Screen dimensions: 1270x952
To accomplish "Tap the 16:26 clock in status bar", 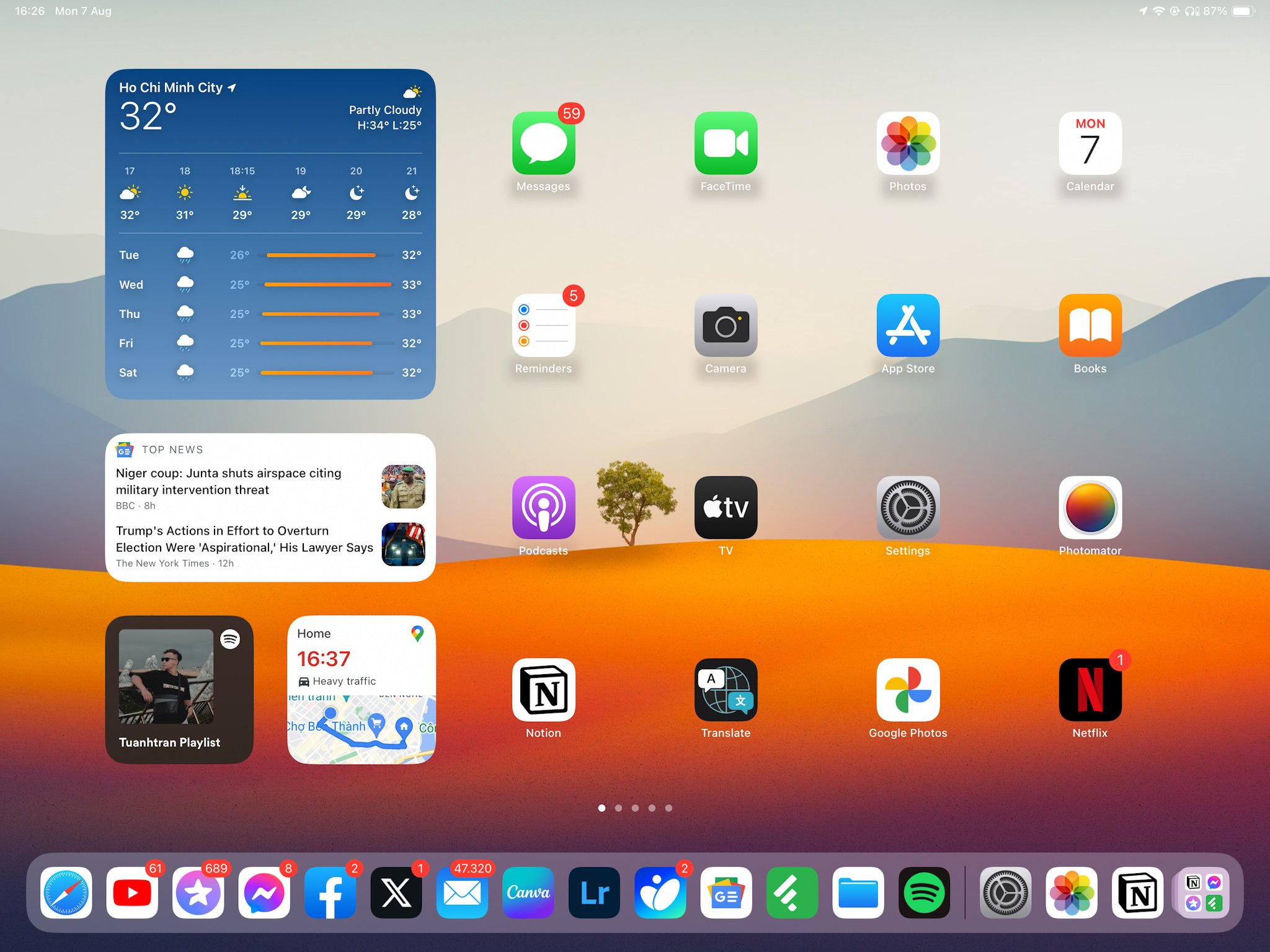I will pyautogui.click(x=30, y=11).
